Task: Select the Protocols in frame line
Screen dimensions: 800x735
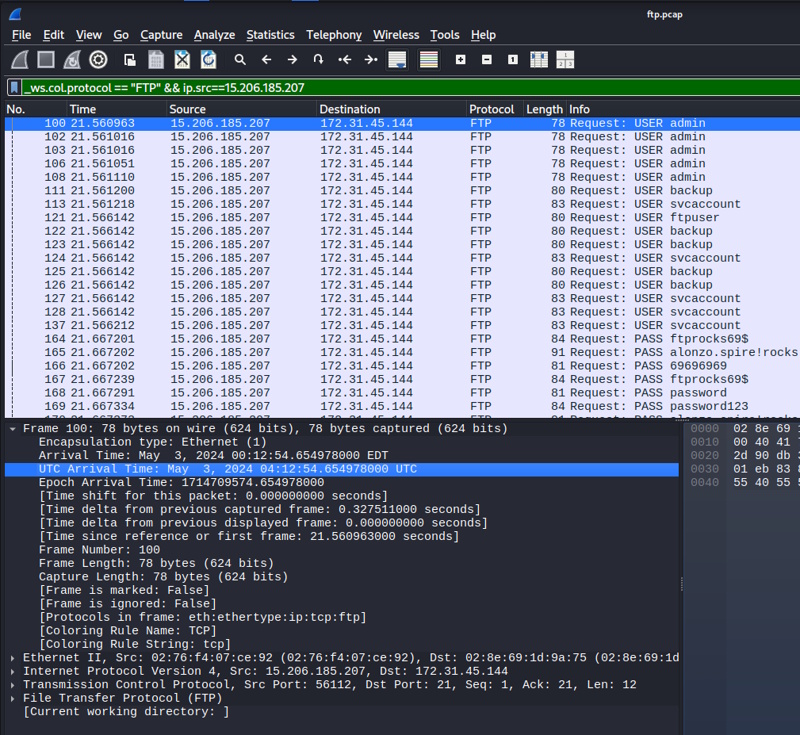Action: click(x=342, y=617)
